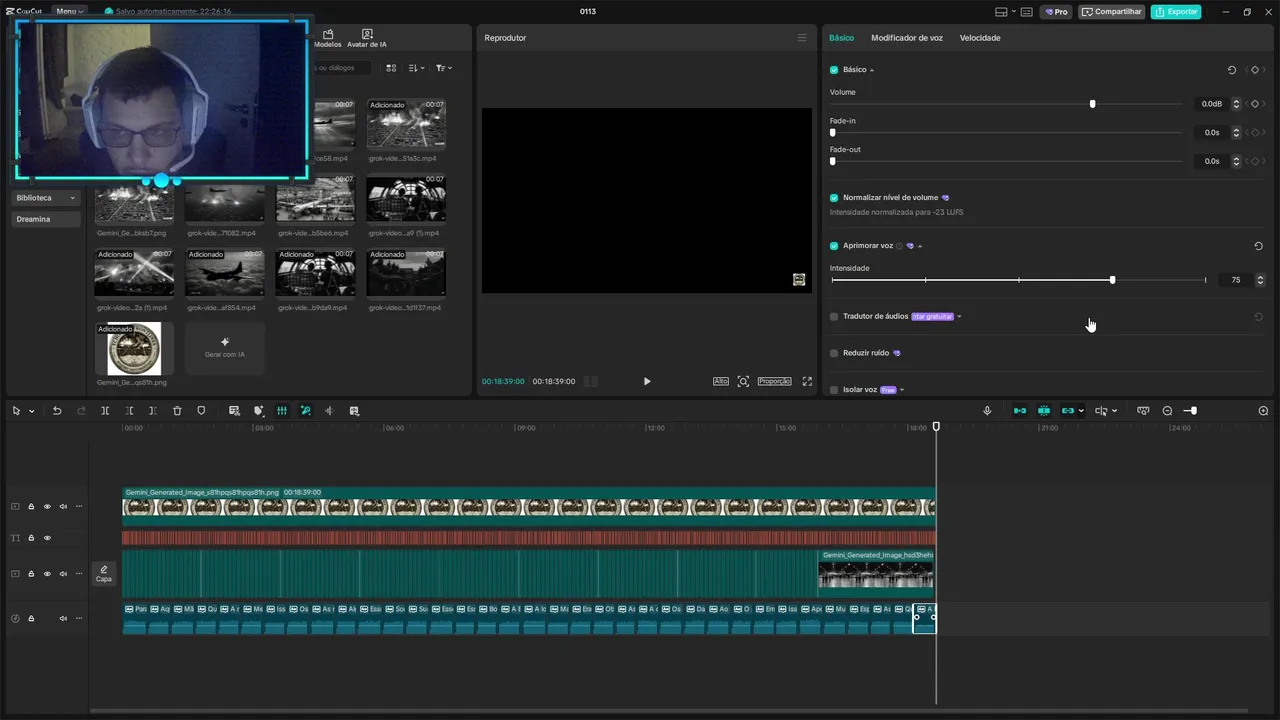Viewport: 1280px width, 720px height.
Task: Hide the top video track with eye icon
Action: click(x=47, y=507)
